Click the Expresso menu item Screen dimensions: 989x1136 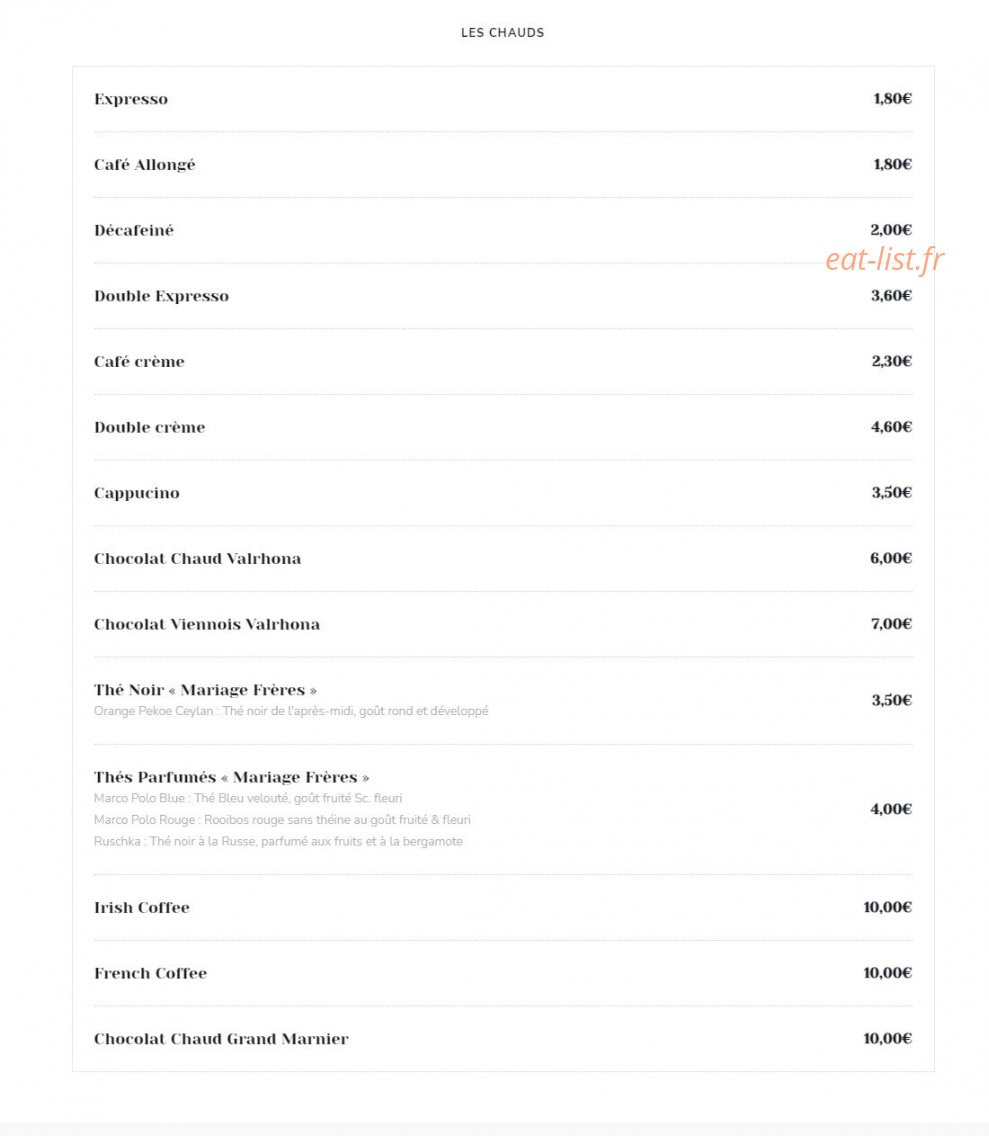click(130, 99)
